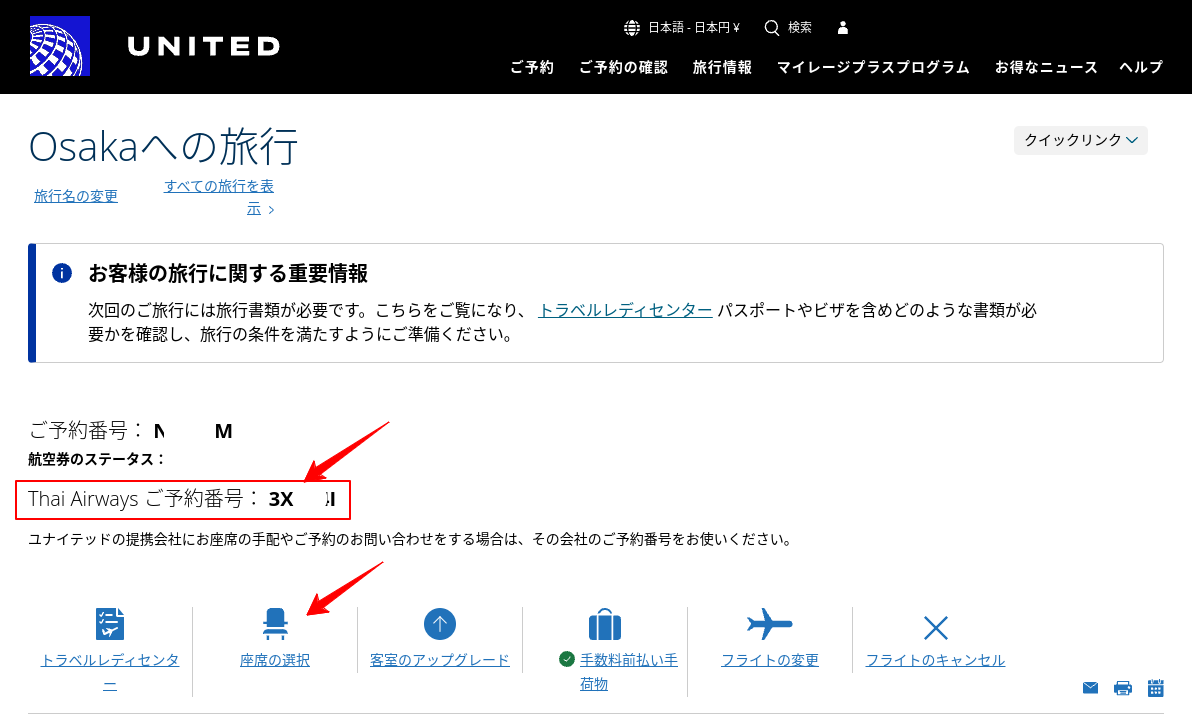Click the Travel Ready Center document icon
This screenshot has height=727, width=1192.
pyautogui.click(x=110, y=624)
